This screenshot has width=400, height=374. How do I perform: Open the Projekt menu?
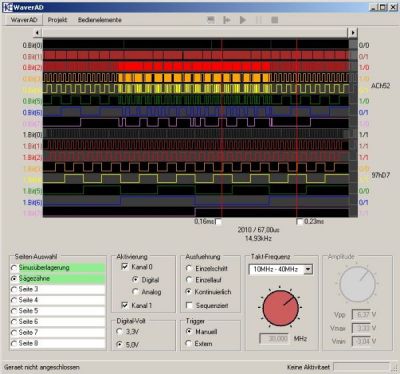point(57,20)
